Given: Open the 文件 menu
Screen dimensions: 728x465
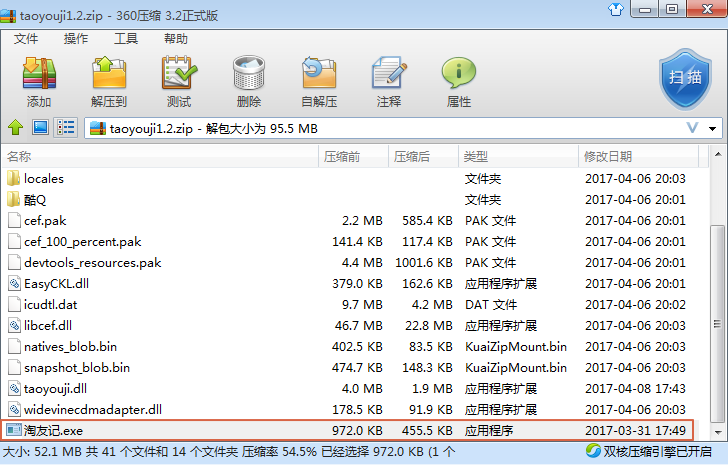Looking at the screenshot, I should (x=26, y=39).
